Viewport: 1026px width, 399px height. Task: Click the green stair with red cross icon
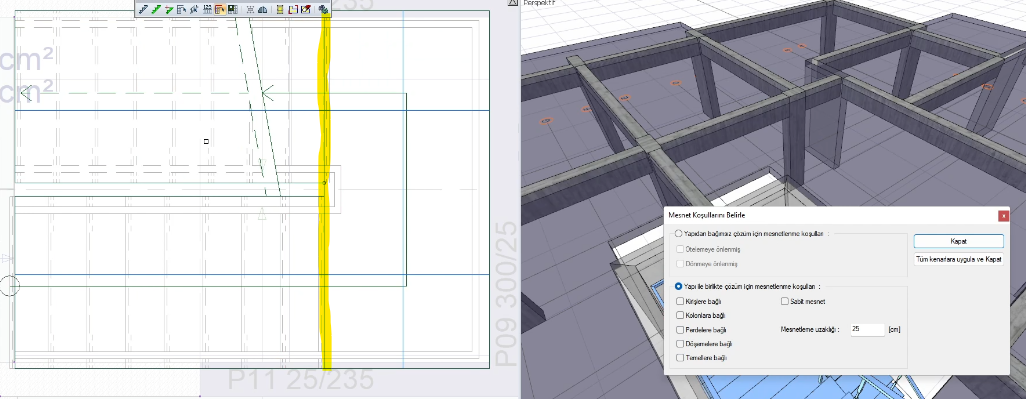(169, 9)
